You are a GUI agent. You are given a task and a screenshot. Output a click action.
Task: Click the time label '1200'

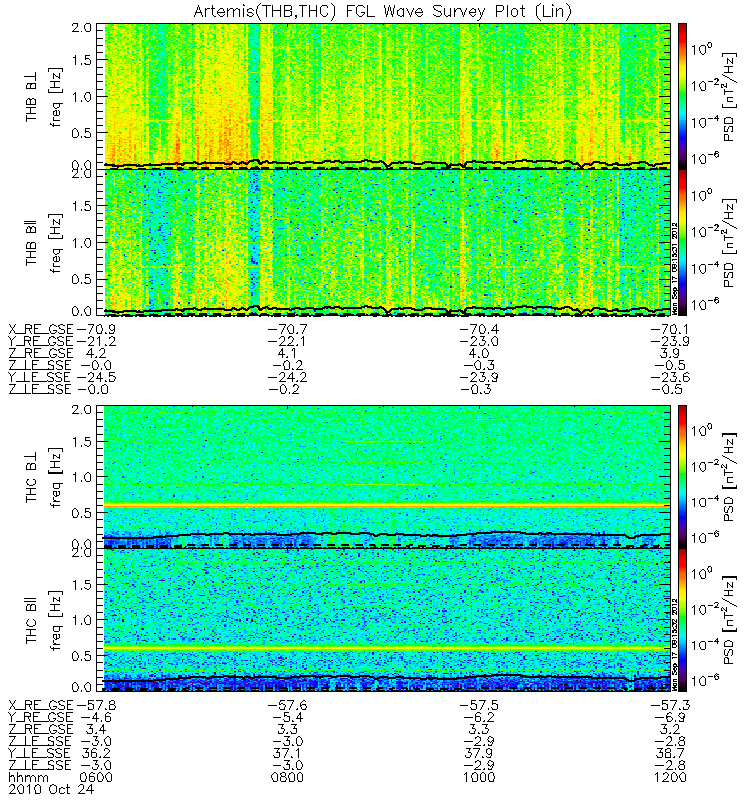[669, 777]
